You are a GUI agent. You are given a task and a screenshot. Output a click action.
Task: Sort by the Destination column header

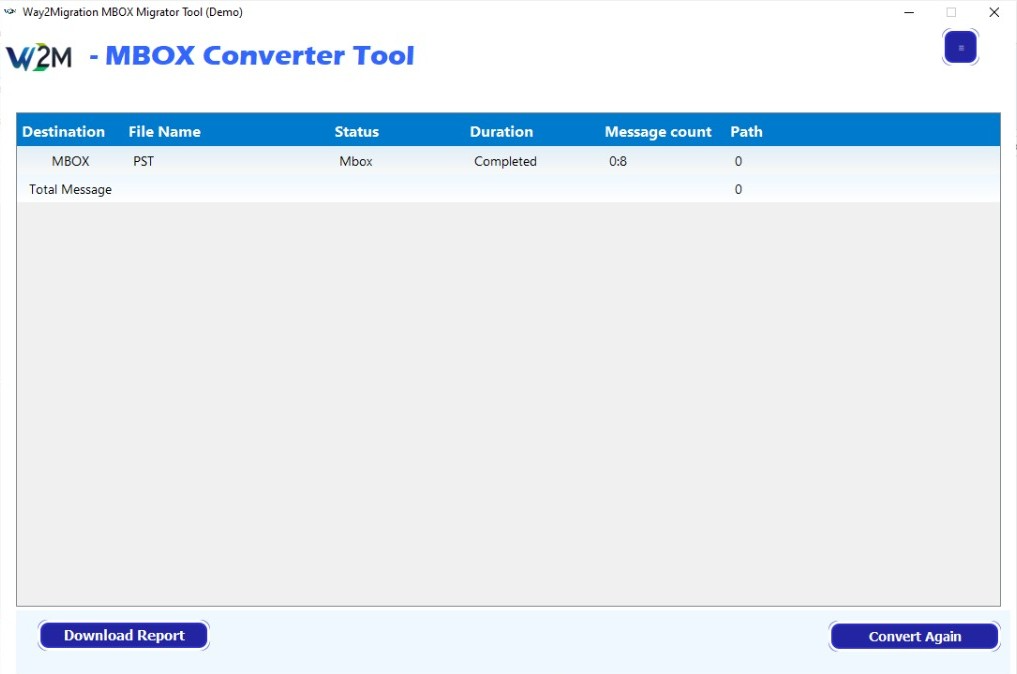[63, 132]
